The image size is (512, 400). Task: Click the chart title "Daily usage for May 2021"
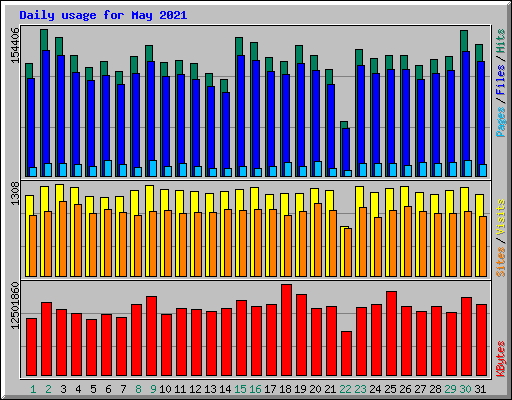pos(103,15)
